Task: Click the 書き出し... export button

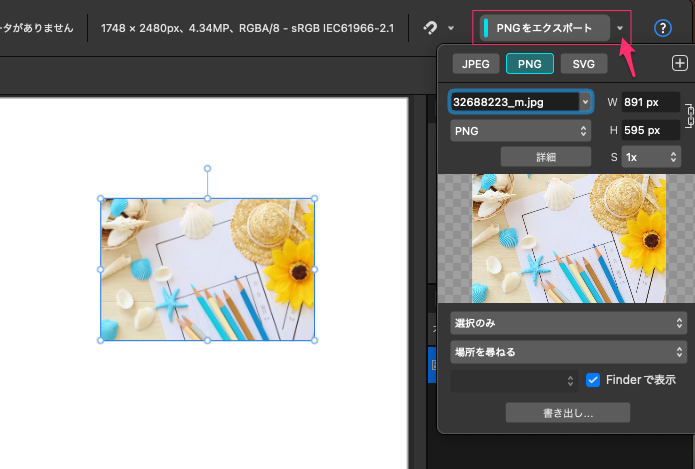Action: [567, 412]
